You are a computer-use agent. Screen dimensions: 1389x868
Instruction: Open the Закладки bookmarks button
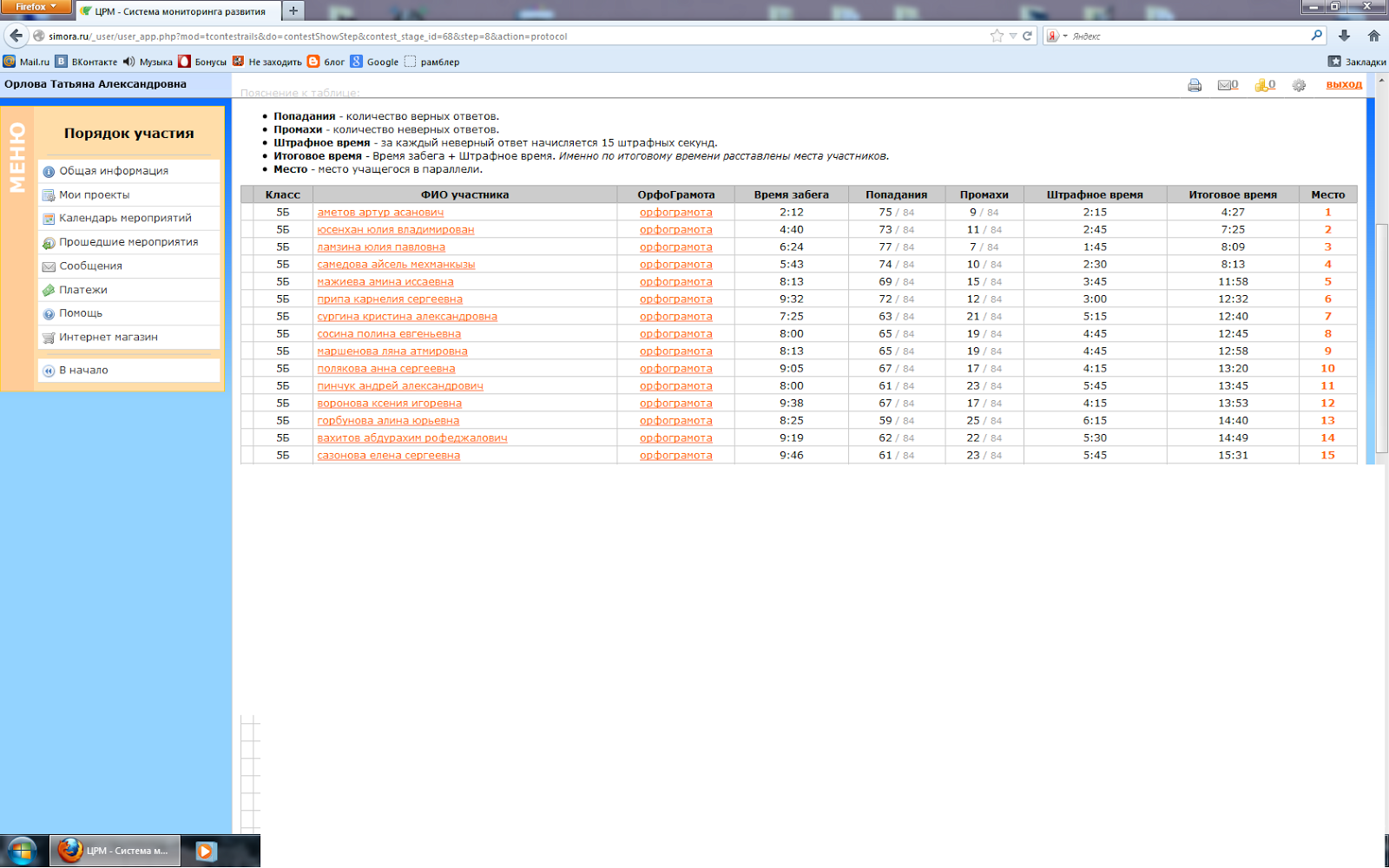[x=1357, y=62]
